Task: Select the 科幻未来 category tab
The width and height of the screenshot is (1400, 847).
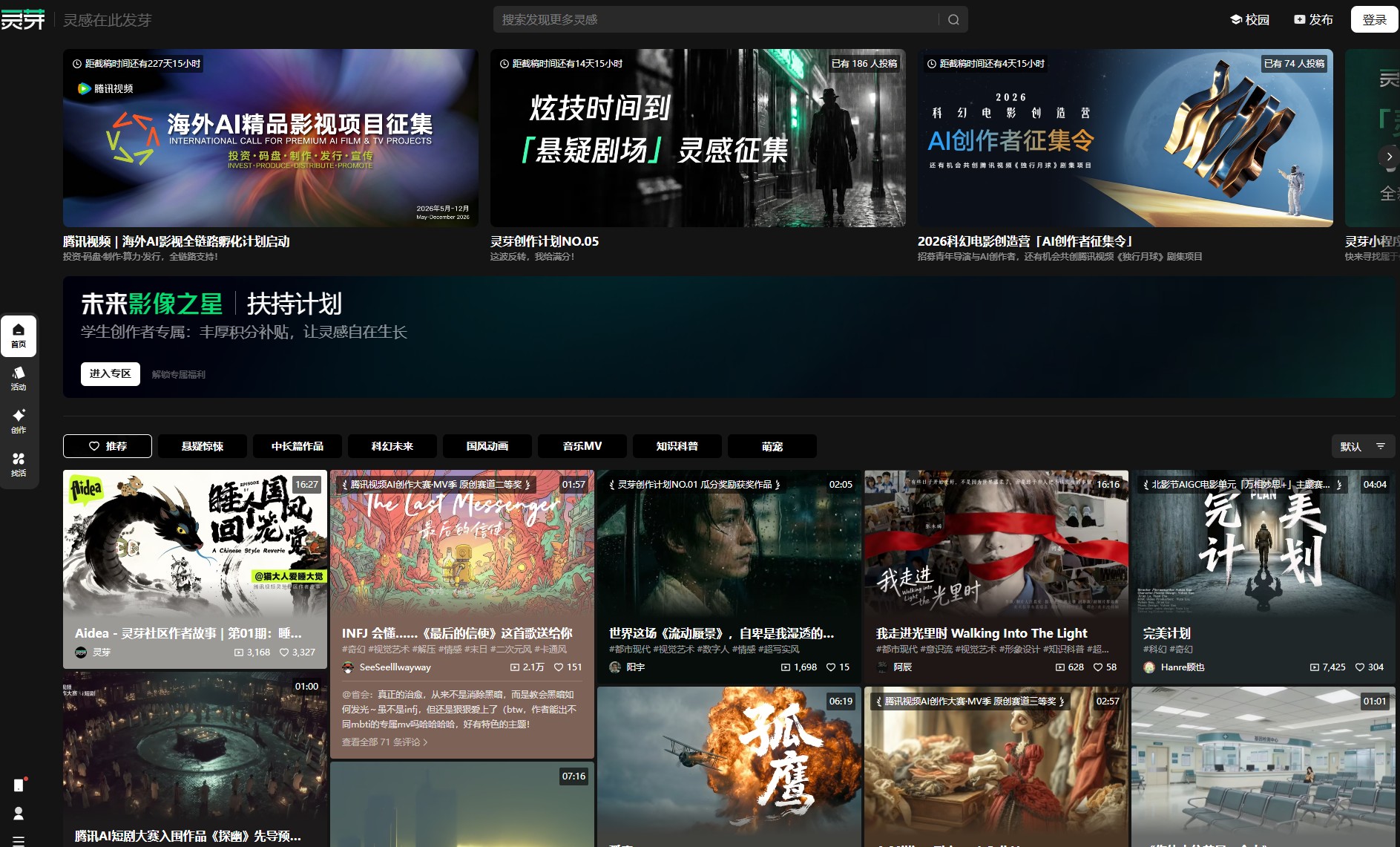Action: (392, 446)
